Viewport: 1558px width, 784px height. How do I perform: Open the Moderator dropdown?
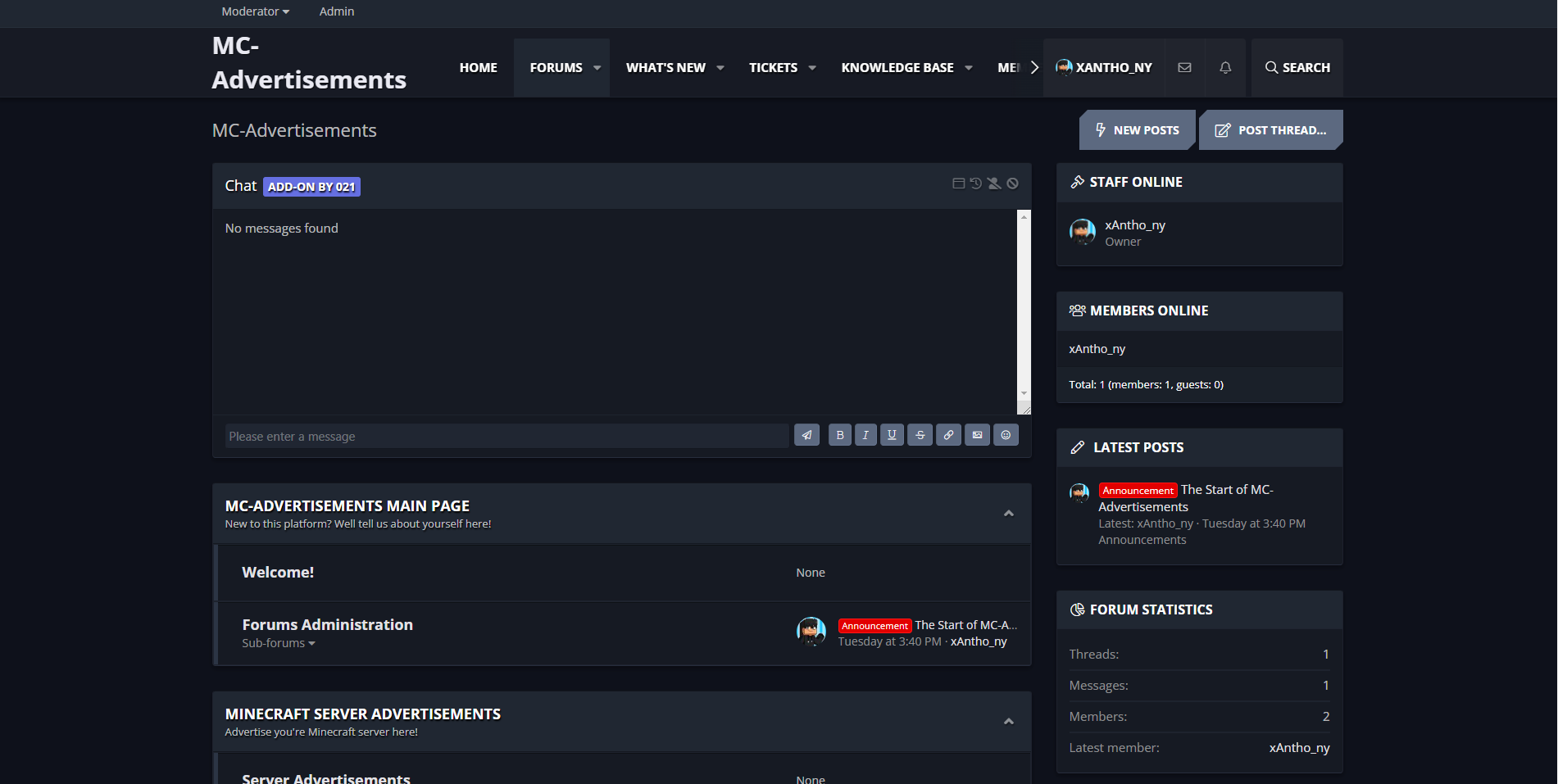(x=255, y=11)
